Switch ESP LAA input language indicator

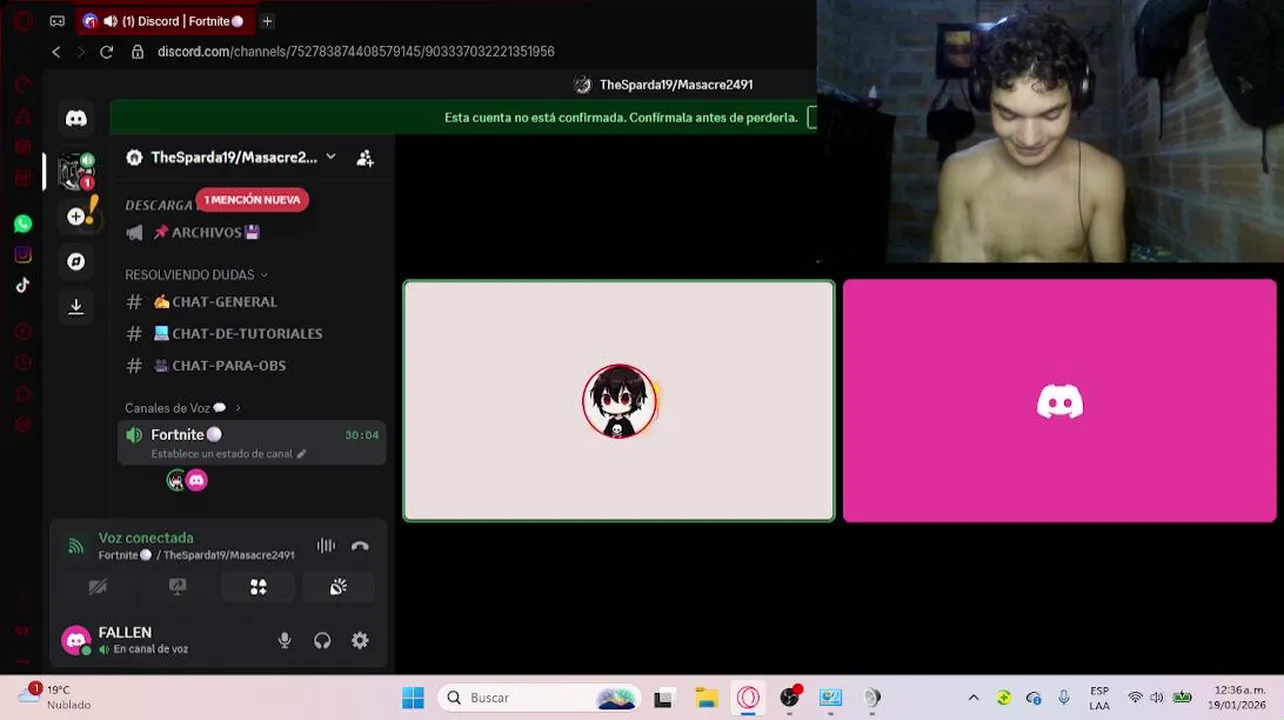(x=1099, y=698)
